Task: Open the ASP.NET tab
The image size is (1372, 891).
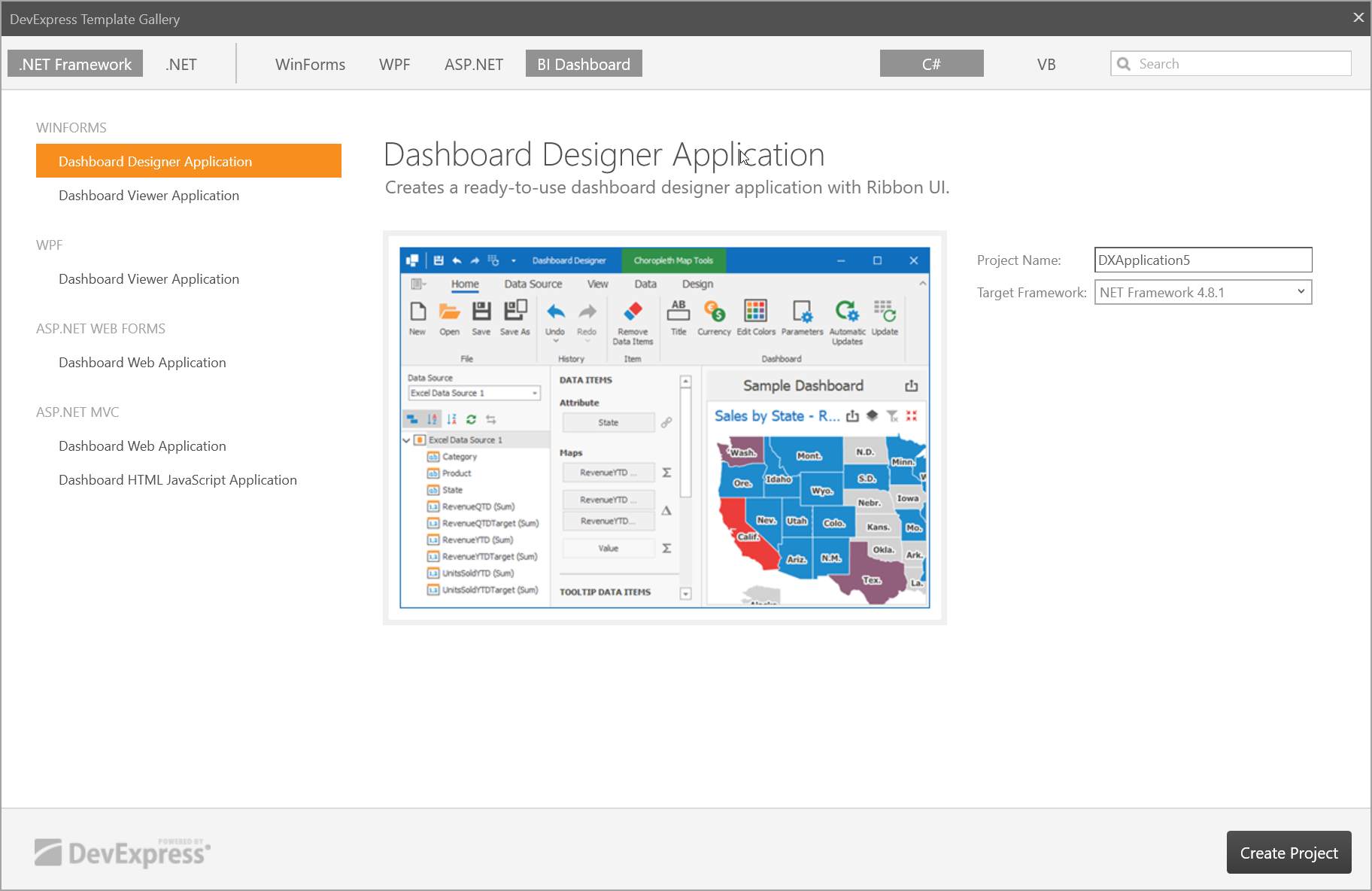Action: (474, 64)
